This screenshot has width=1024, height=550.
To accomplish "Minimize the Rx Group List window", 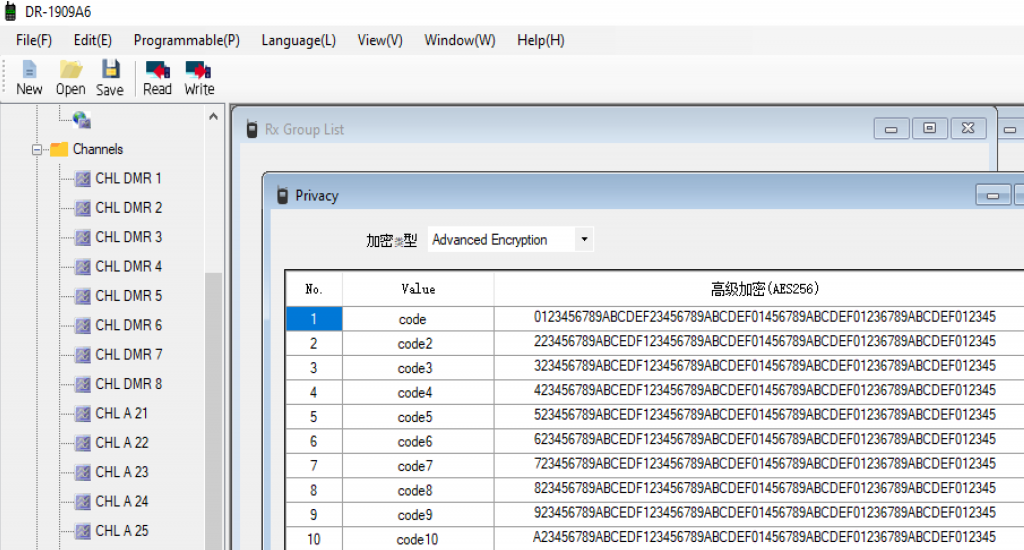I will coord(891,129).
